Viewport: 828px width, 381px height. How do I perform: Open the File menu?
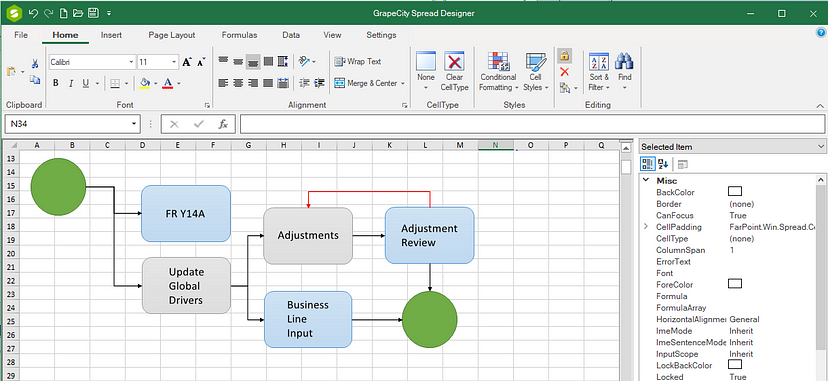pyautogui.click(x=21, y=35)
